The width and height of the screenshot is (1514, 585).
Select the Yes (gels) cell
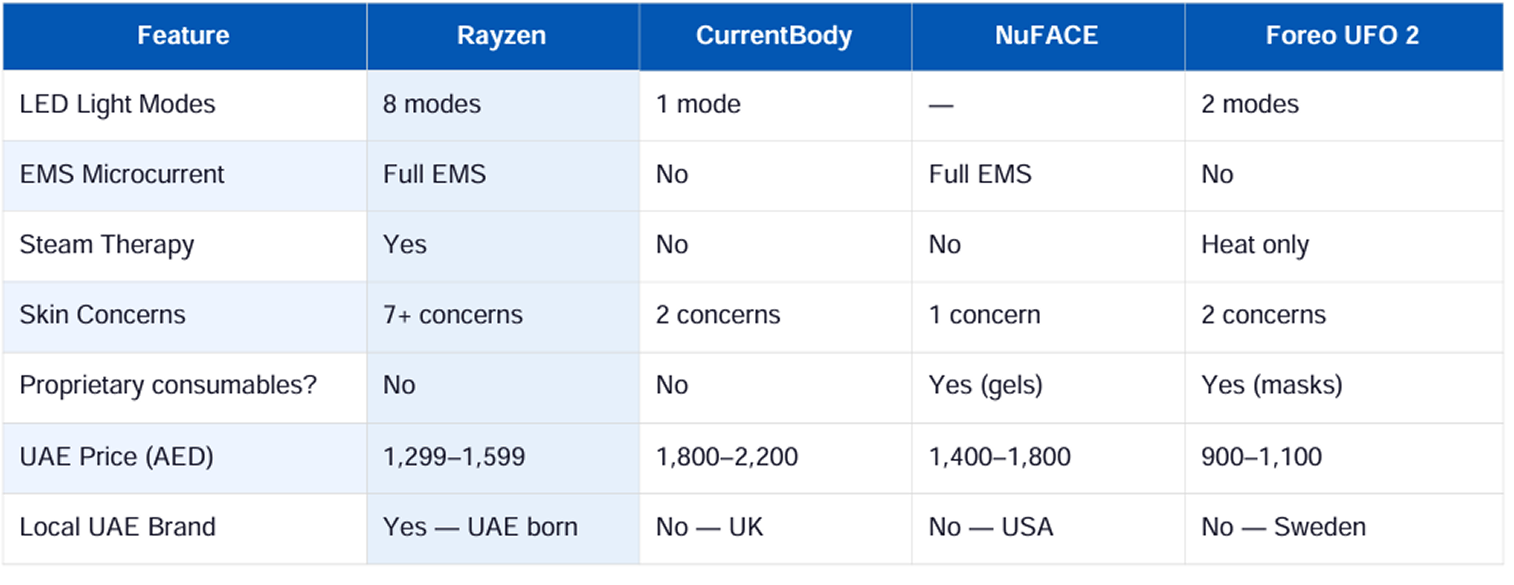coord(1048,386)
